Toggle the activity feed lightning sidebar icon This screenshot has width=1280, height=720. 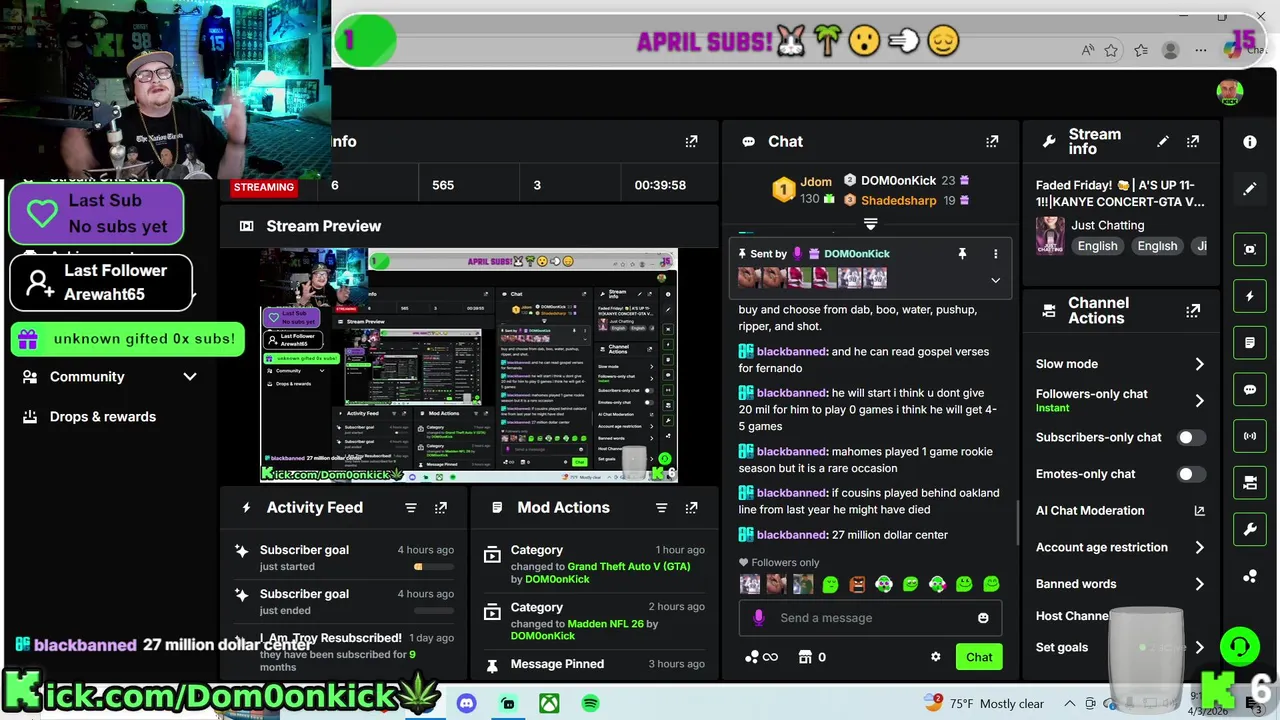(1250, 296)
